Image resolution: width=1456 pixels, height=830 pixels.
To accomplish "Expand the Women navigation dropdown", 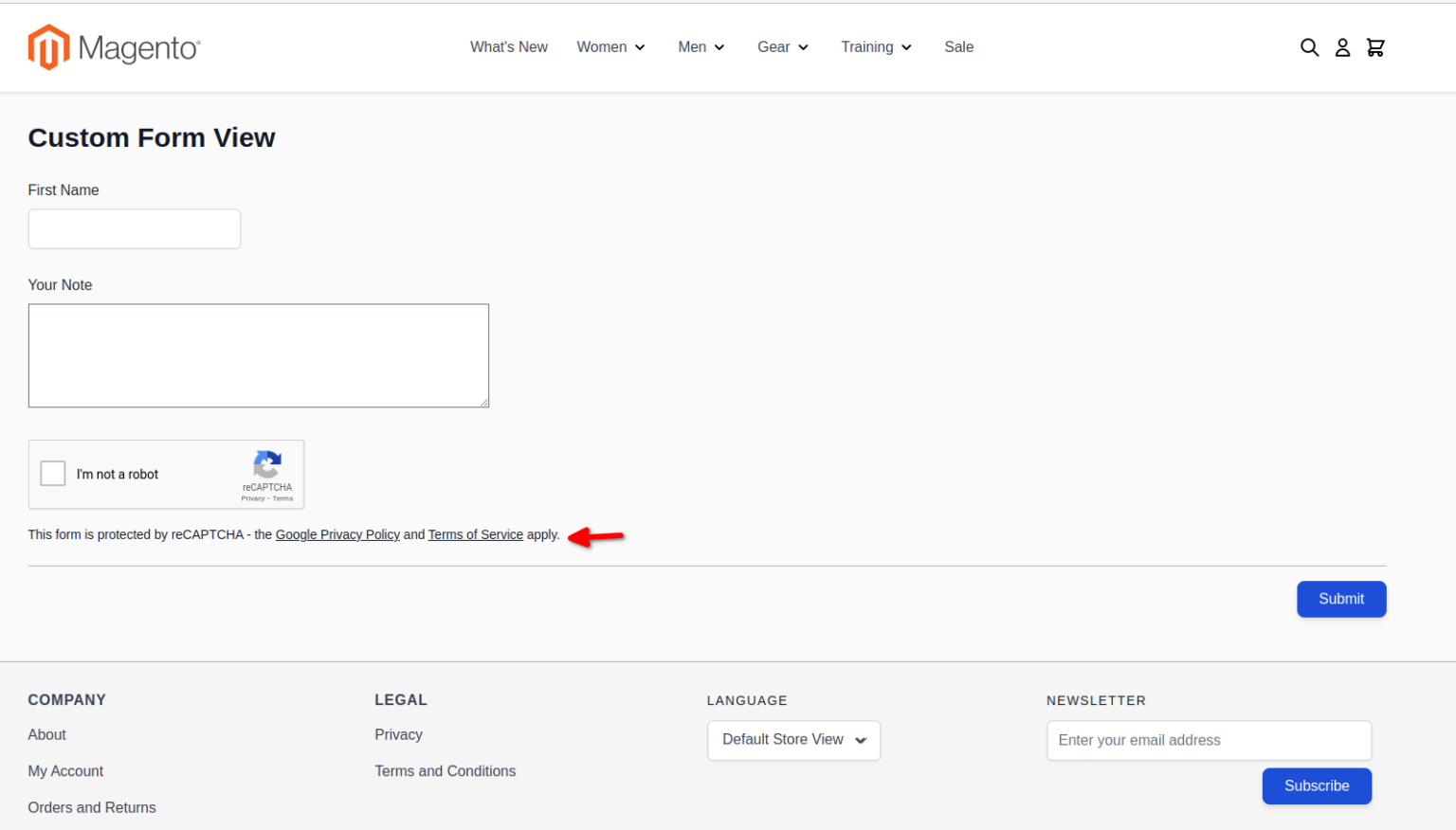I will coord(610,46).
